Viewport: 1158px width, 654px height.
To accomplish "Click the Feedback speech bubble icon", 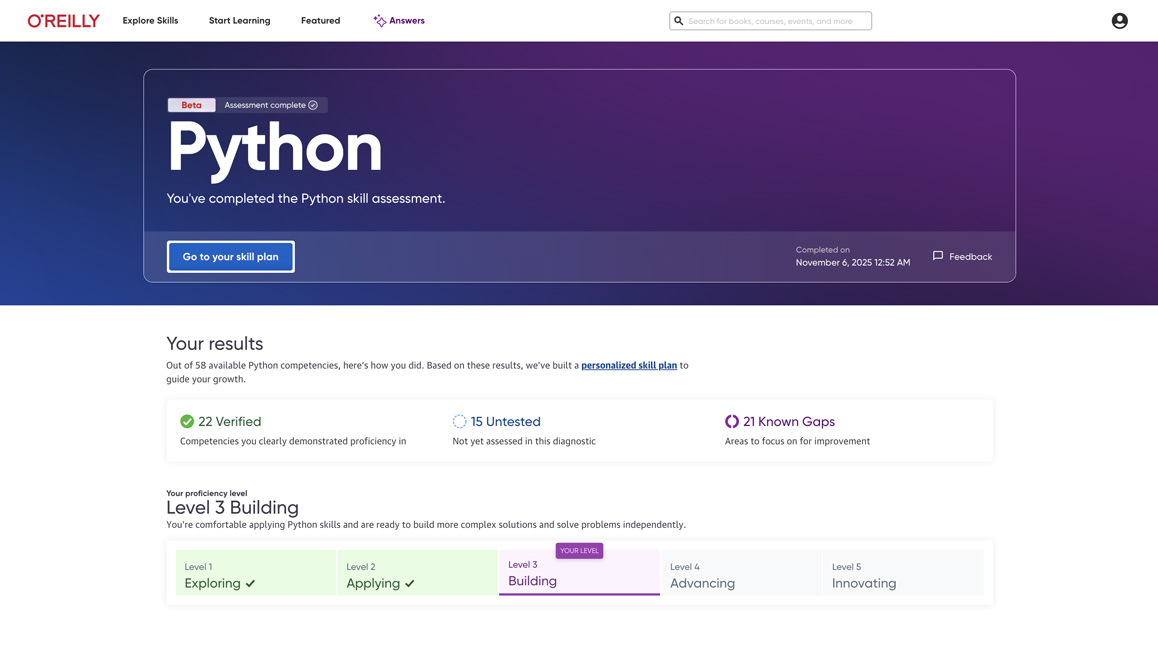I will tap(938, 256).
